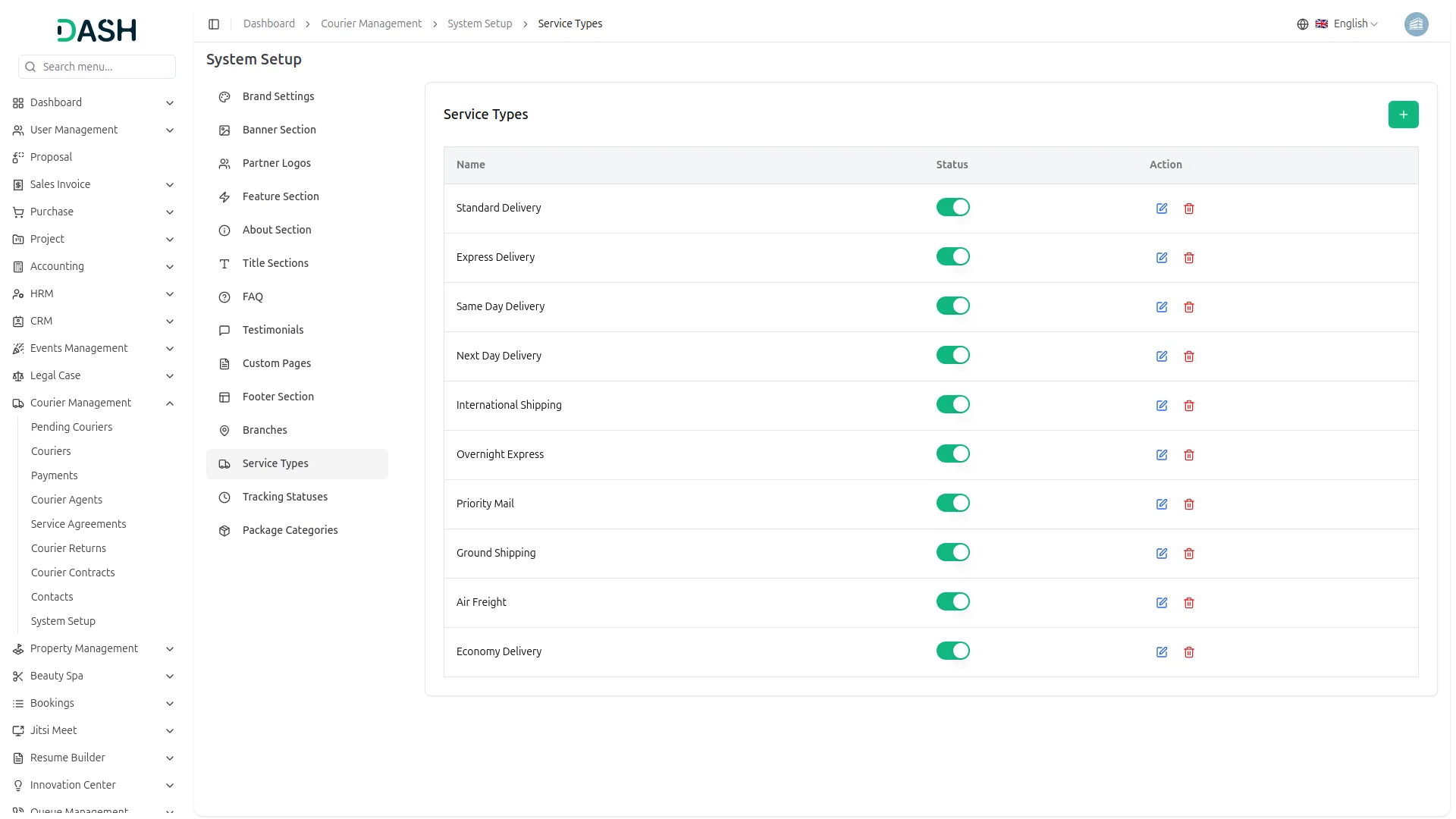Go to Courier Management breadcrumb link
1456x819 pixels.
click(x=371, y=24)
